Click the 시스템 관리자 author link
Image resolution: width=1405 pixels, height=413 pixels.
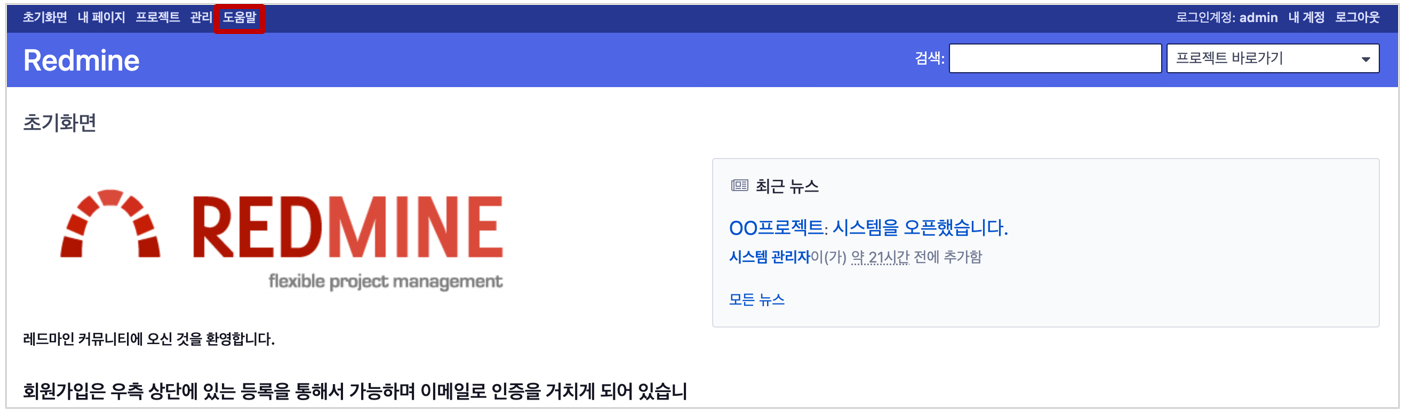click(769, 257)
